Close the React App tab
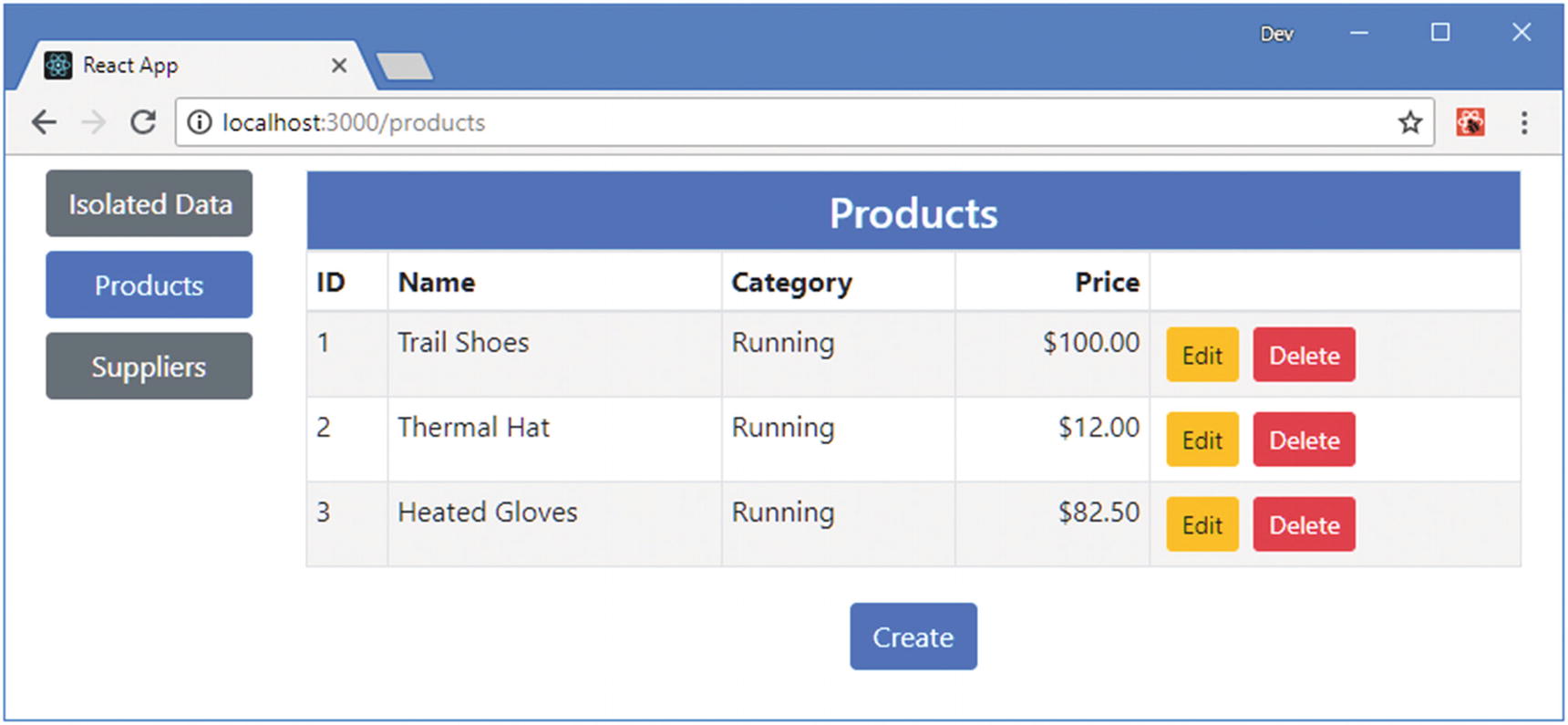 pyautogui.click(x=339, y=66)
